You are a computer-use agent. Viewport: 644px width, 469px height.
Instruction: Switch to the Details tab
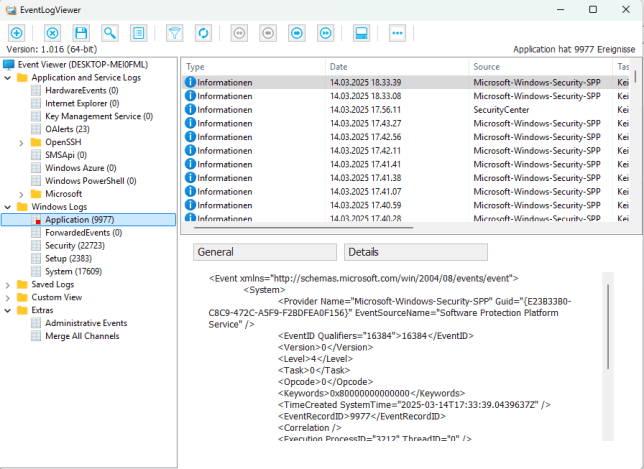point(416,252)
